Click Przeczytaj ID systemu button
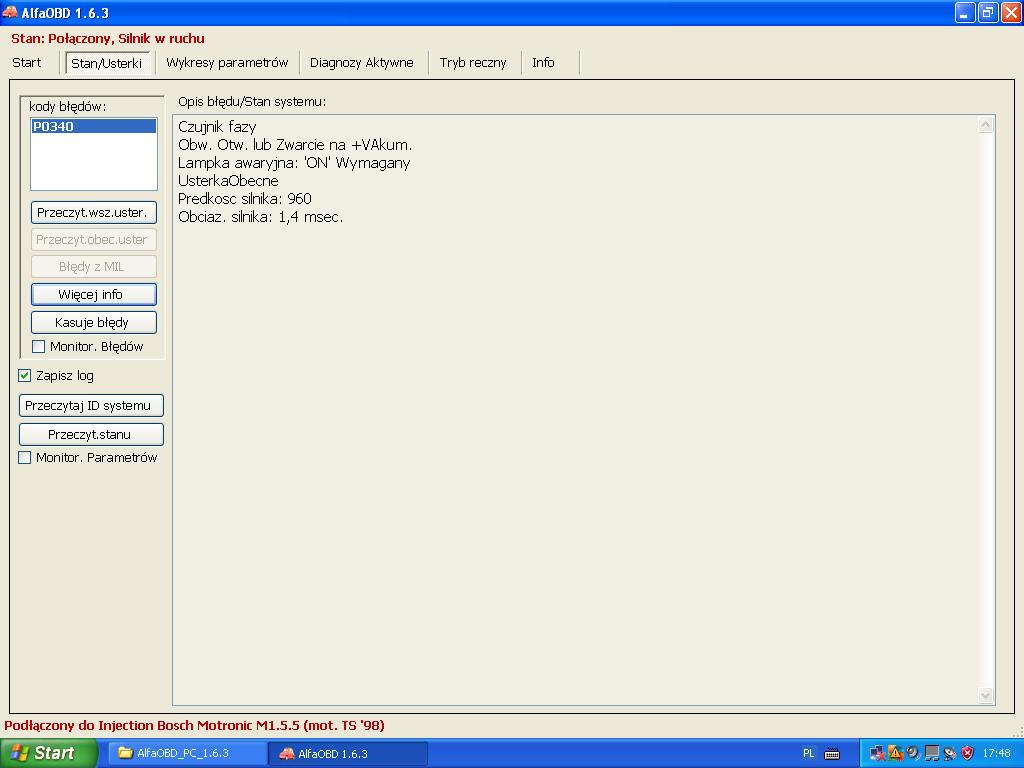 91,406
